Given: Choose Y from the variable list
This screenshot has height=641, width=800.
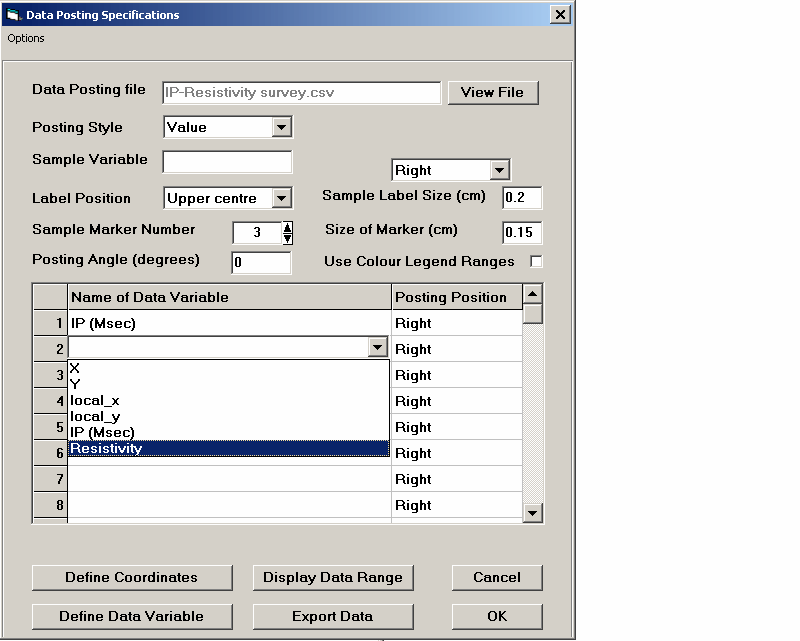Looking at the screenshot, I should (x=229, y=384).
